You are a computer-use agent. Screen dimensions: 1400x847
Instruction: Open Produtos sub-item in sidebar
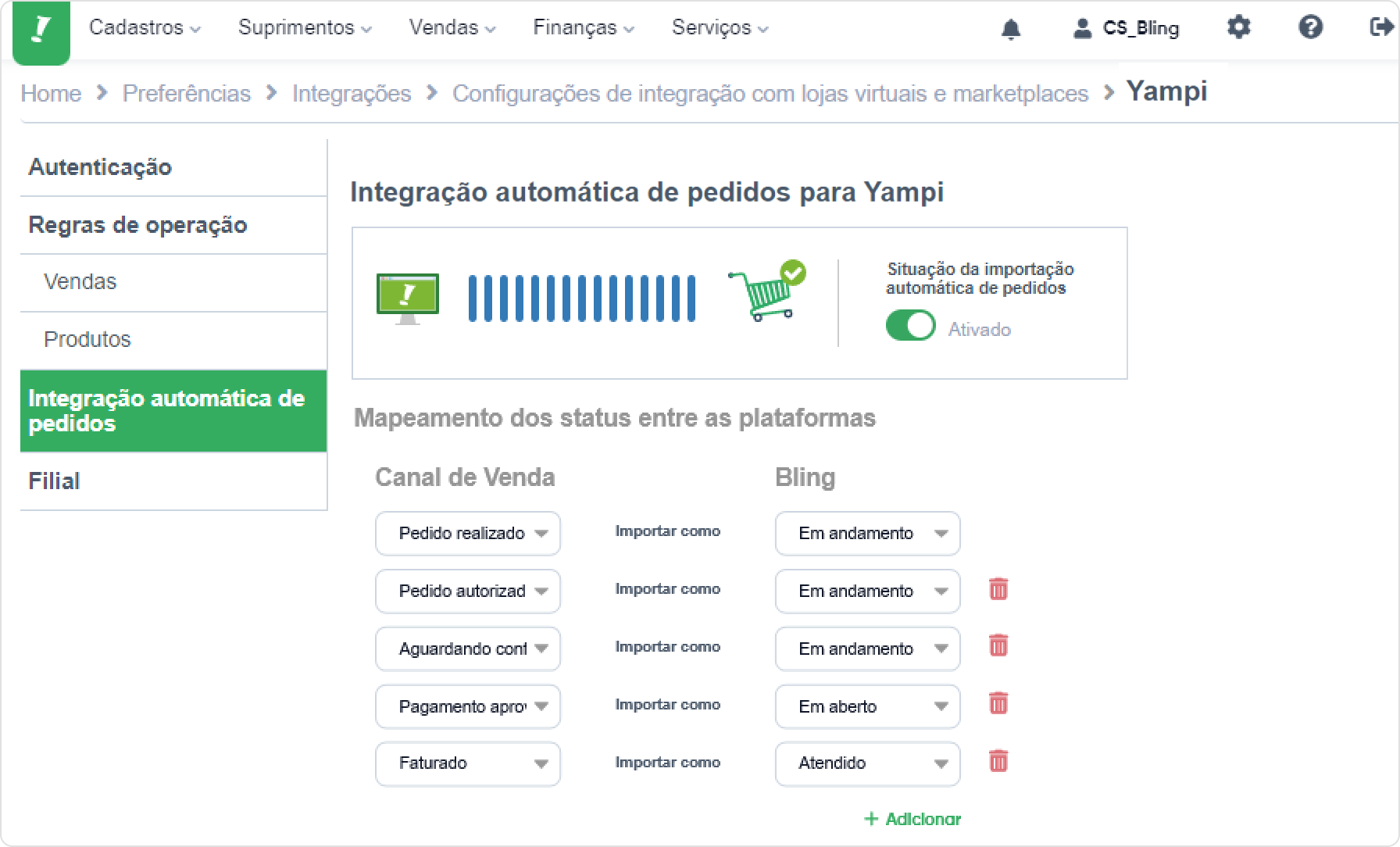click(173, 340)
